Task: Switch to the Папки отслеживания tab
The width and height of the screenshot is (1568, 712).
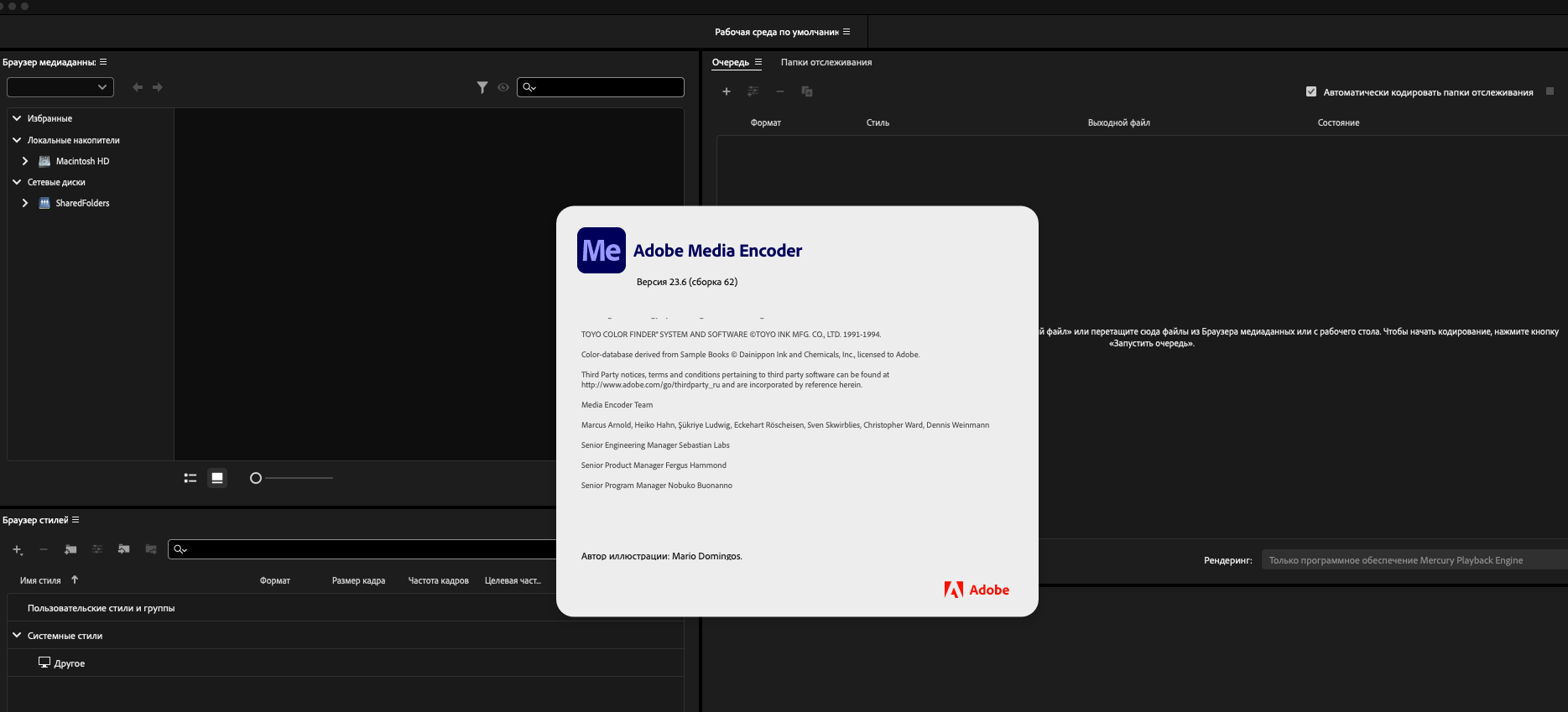Action: pos(826,62)
